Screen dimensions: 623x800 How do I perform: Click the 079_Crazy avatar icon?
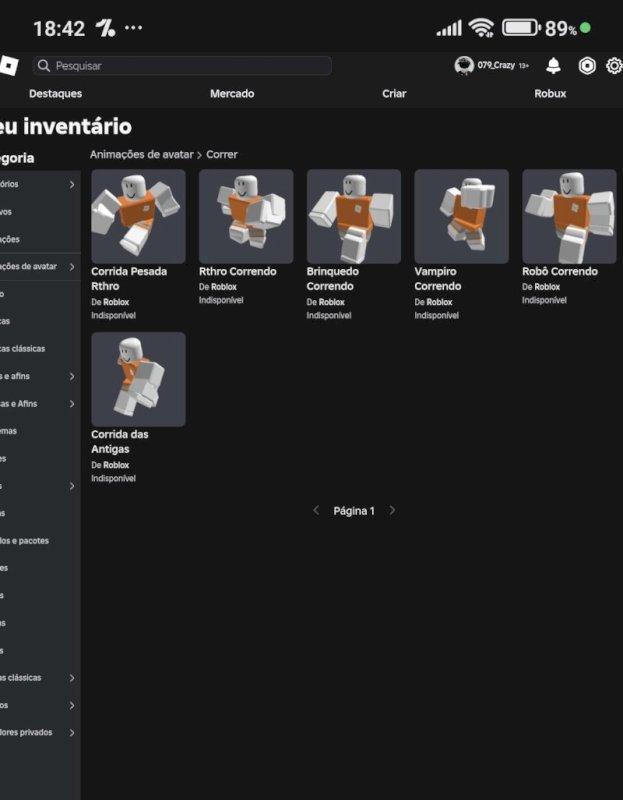click(x=464, y=65)
